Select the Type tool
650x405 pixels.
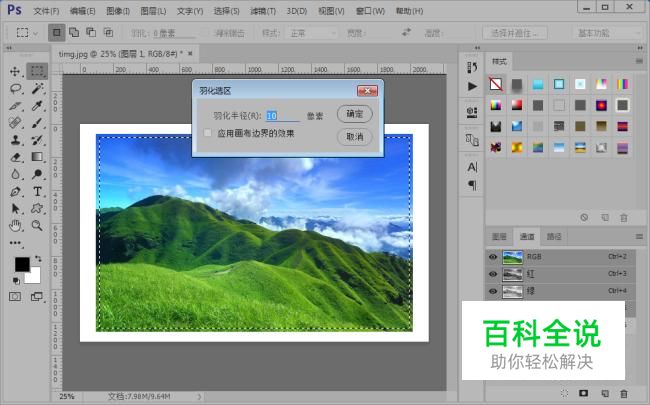pos(37,192)
